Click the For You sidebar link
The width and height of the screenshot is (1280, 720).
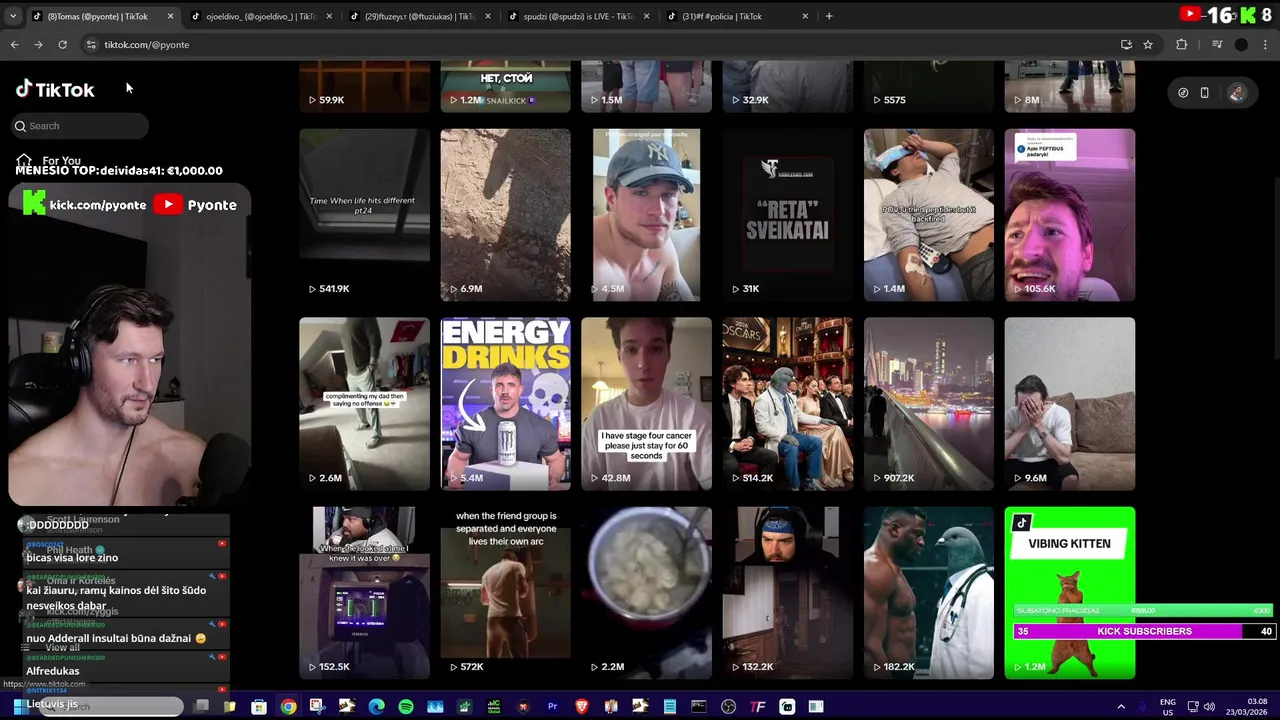point(61,160)
